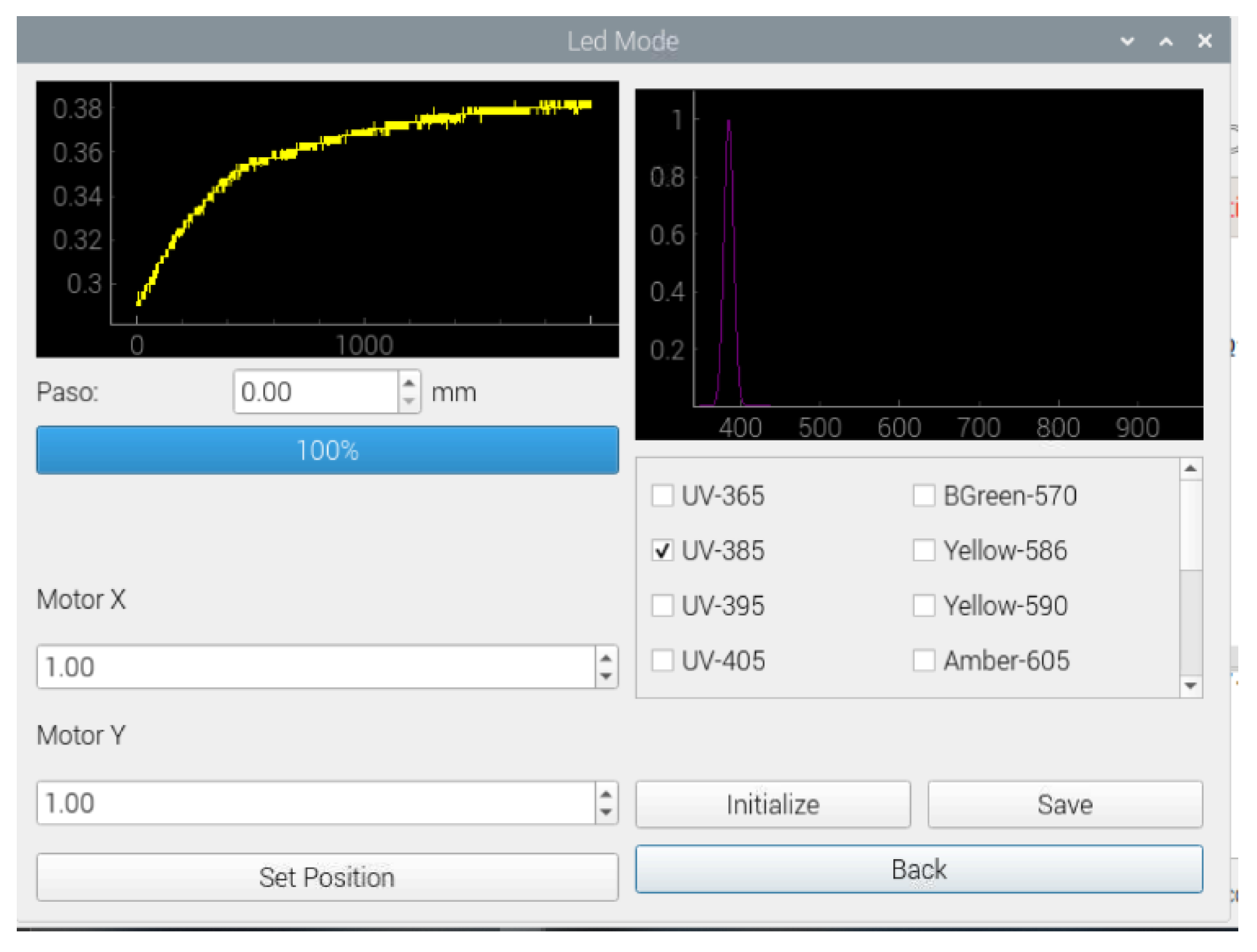Click the 100% progress bar
1257x952 pixels.
click(327, 450)
